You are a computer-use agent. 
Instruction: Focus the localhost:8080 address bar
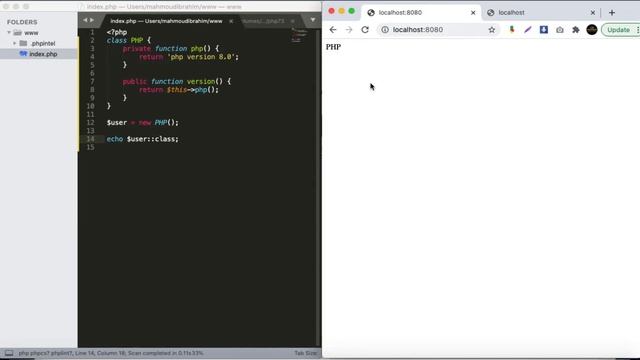tap(437, 29)
